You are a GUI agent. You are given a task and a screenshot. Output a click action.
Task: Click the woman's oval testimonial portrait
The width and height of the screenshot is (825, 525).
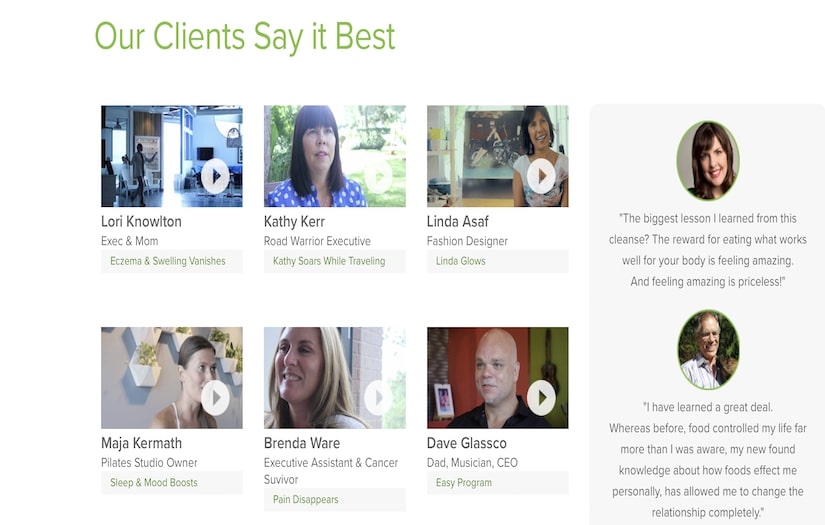point(708,160)
